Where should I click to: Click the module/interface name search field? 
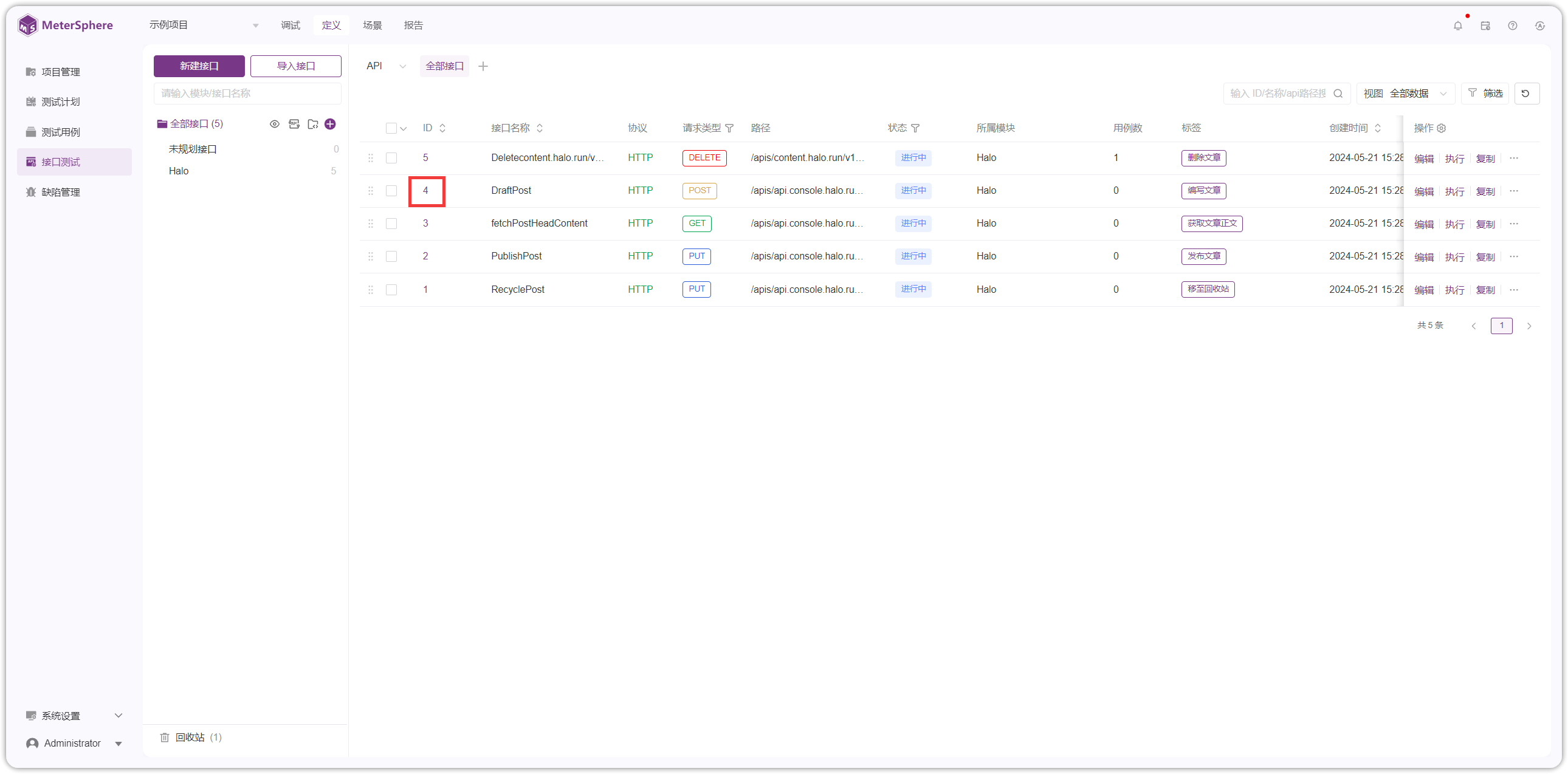[x=247, y=94]
